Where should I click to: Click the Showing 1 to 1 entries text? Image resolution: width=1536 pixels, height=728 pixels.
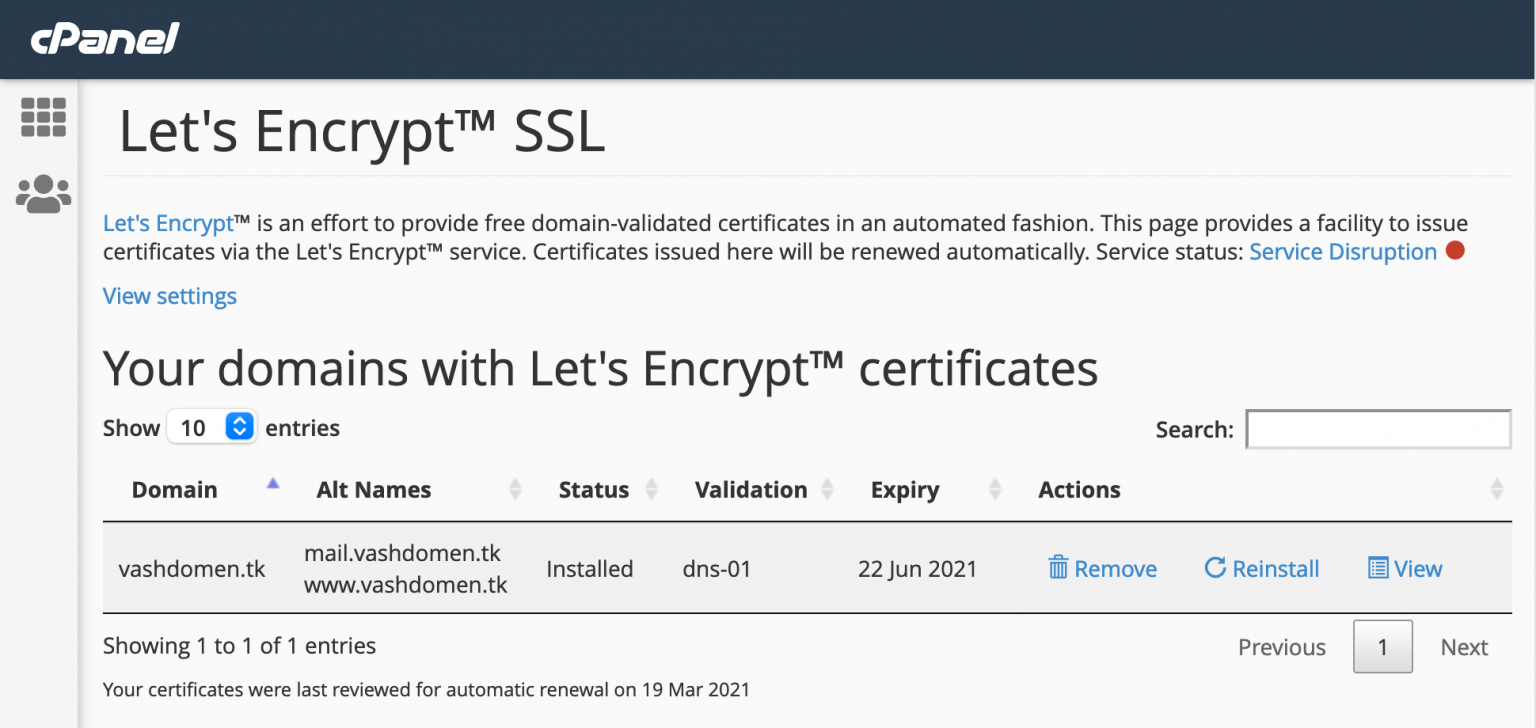point(239,646)
